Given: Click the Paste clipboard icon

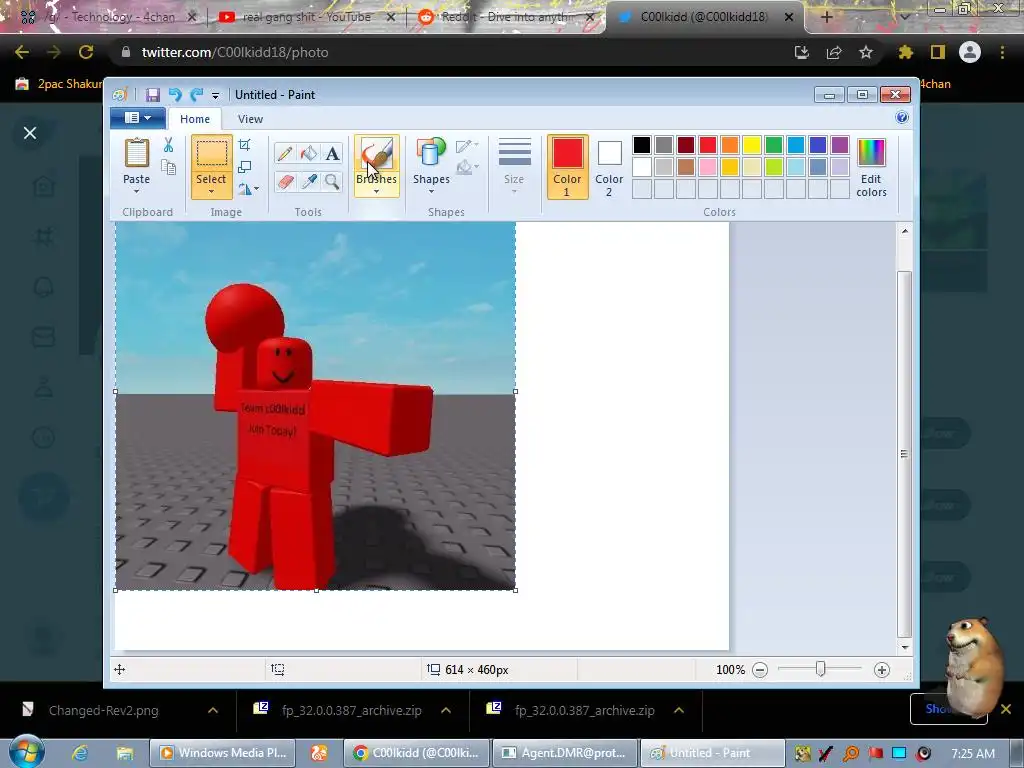Looking at the screenshot, I should coord(136,153).
